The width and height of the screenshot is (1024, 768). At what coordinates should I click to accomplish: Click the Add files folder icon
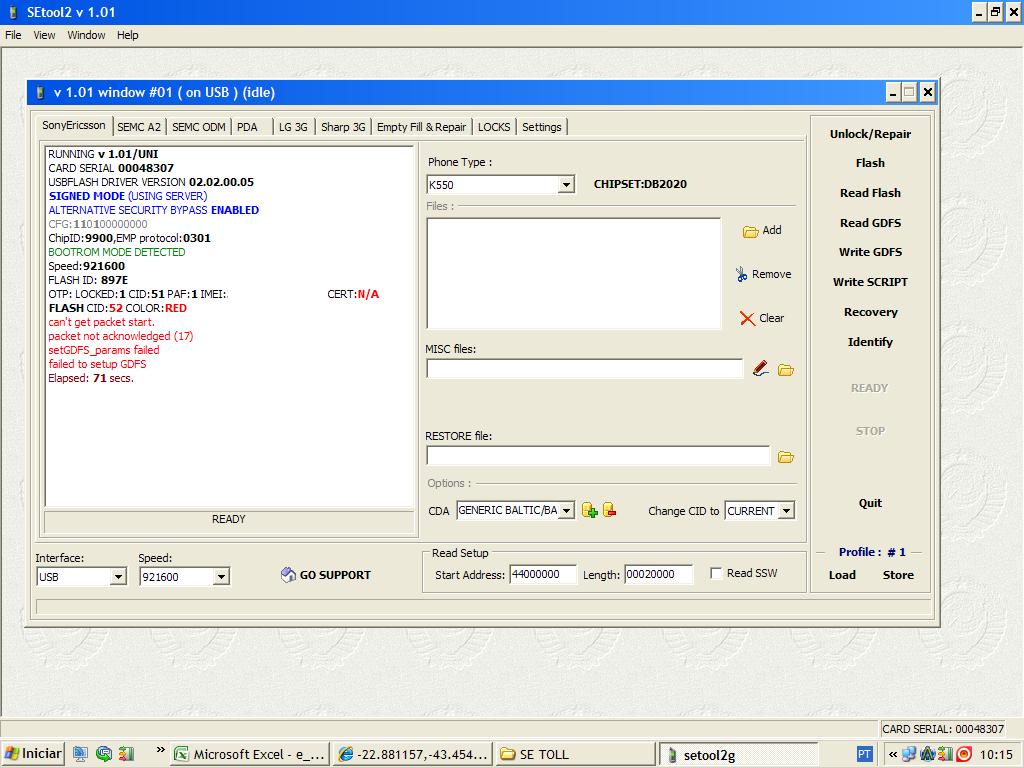(750, 231)
